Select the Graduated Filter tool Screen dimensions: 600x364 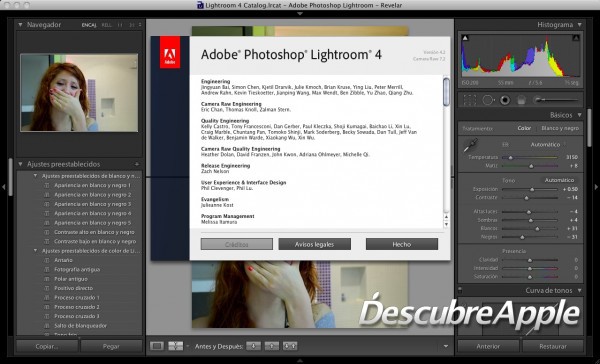pos(521,100)
